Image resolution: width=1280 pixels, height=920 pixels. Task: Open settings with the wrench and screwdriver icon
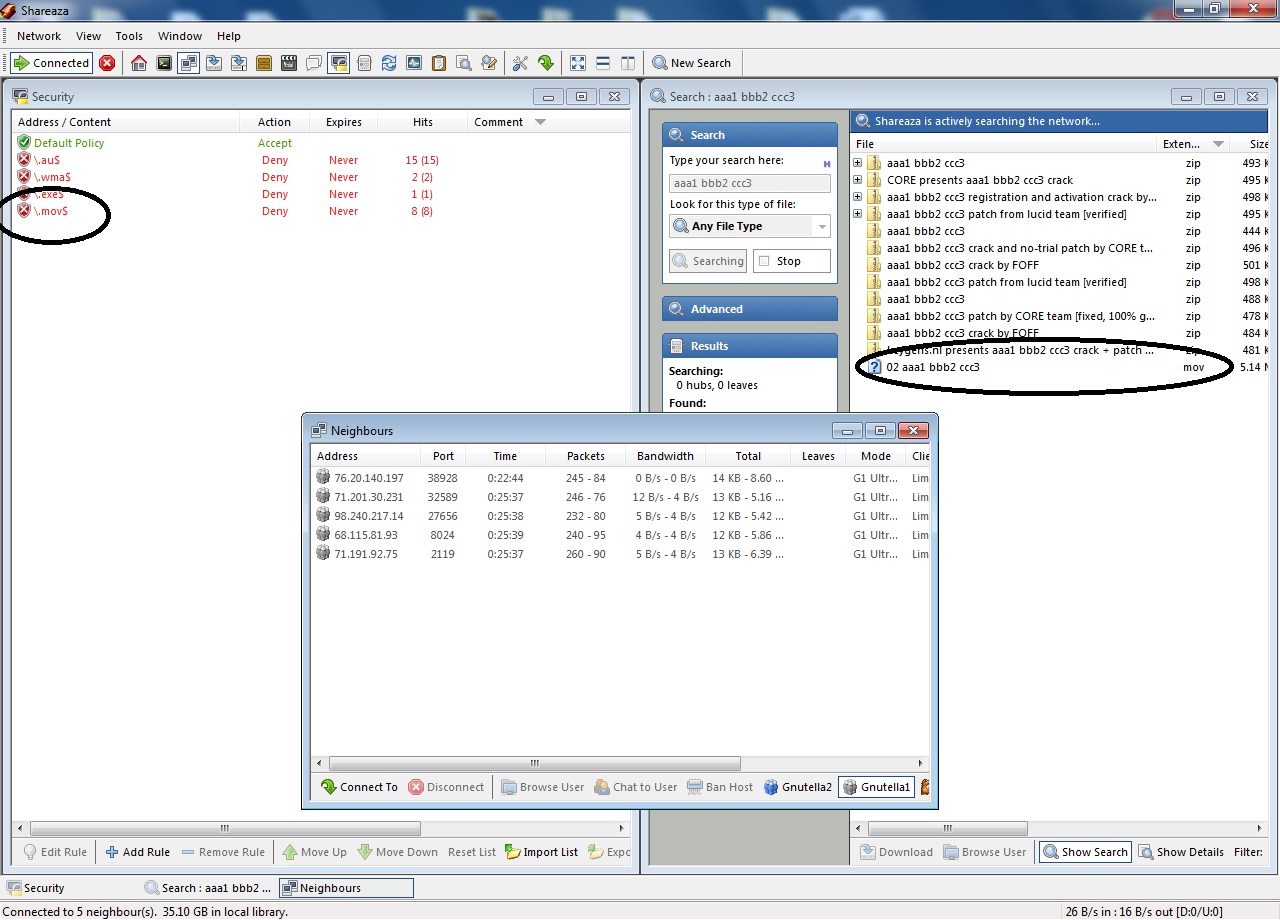click(x=520, y=63)
